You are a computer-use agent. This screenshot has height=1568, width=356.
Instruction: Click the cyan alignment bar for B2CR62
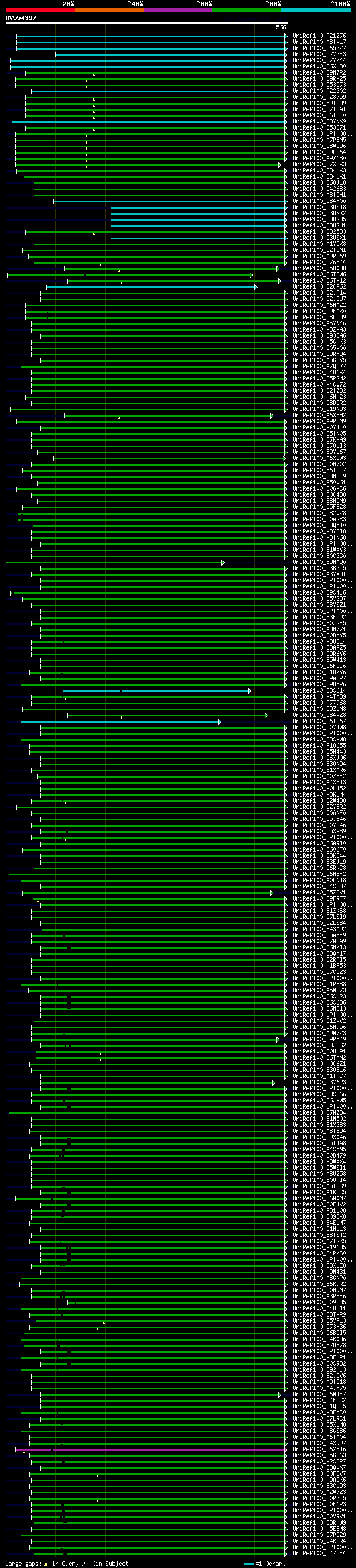click(152, 286)
